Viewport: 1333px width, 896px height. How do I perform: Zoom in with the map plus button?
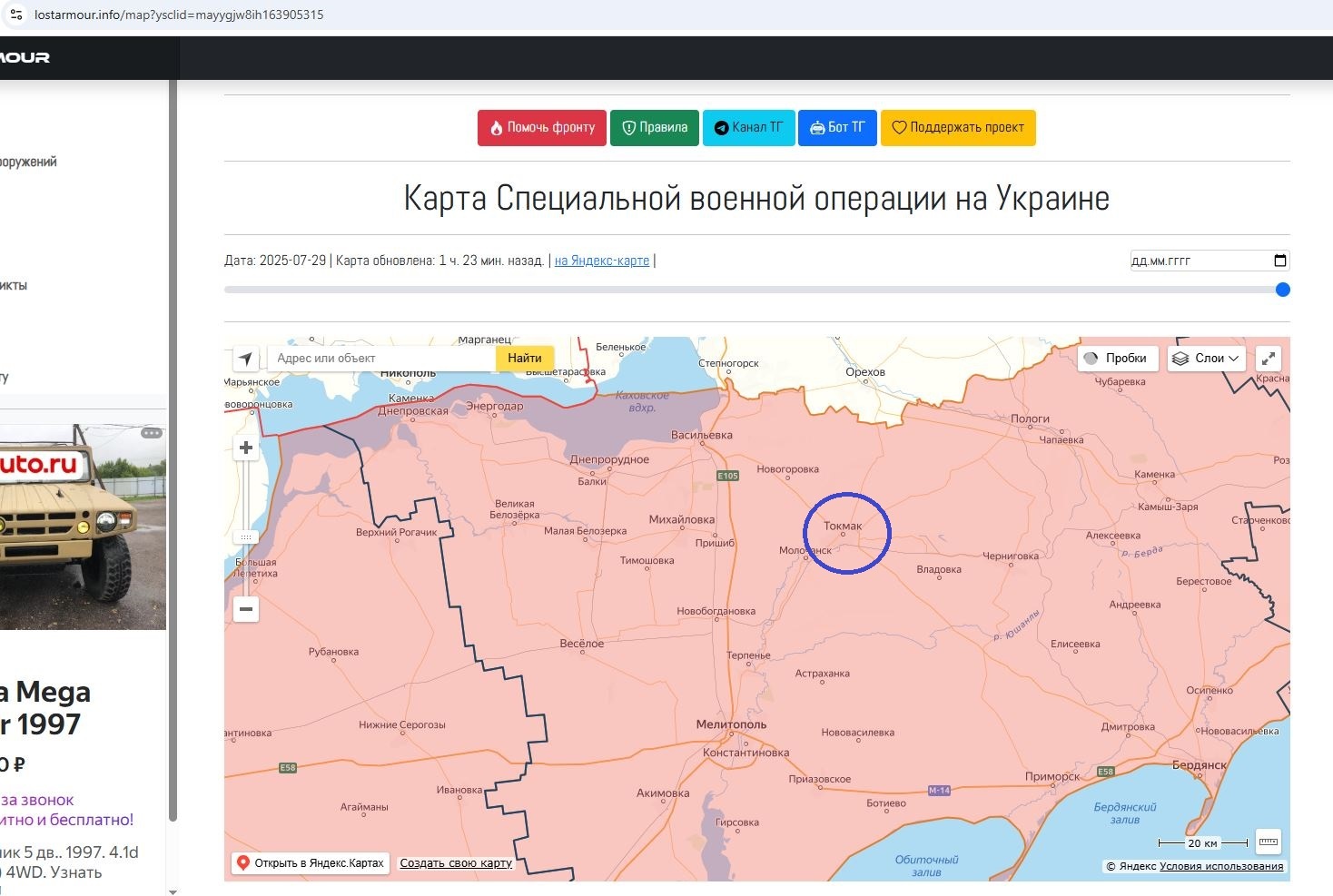pos(246,448)
